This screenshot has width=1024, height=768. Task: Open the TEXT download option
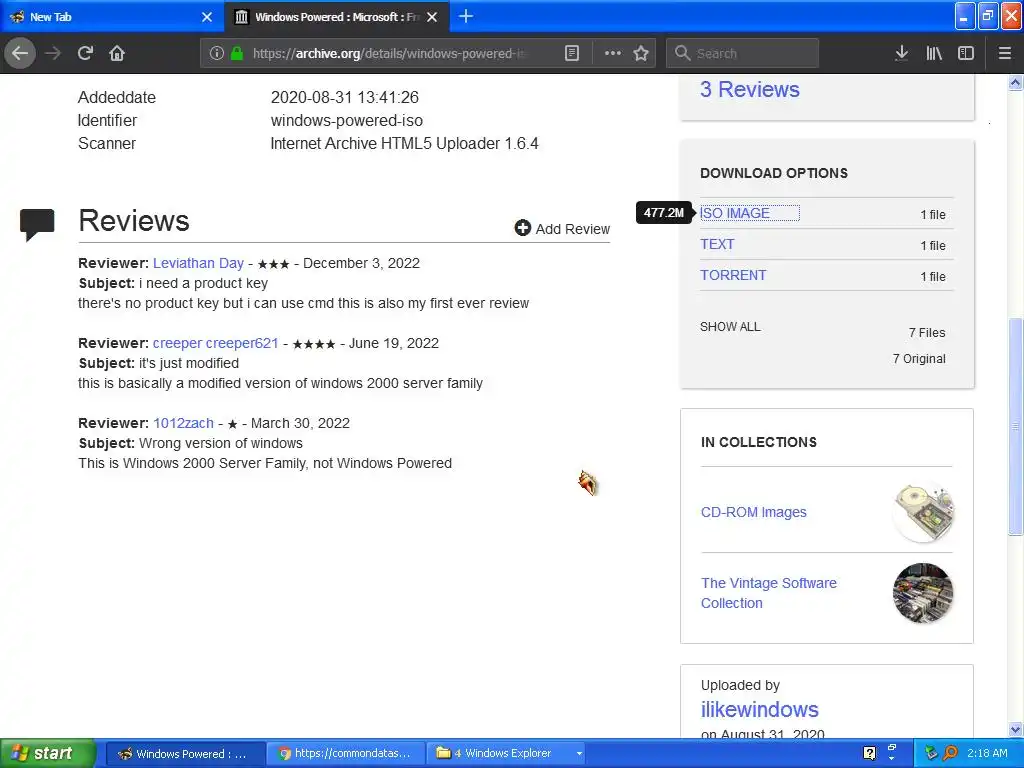tap(717, 244)
